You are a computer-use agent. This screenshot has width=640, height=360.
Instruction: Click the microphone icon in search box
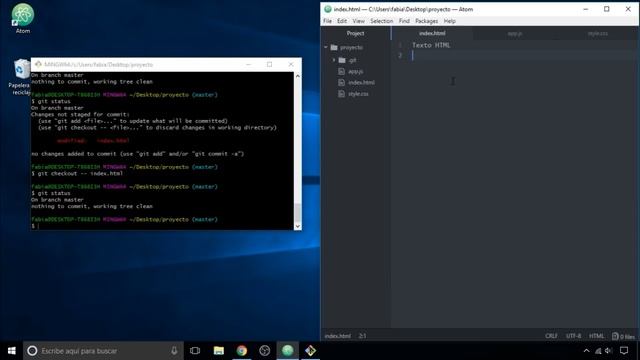tap(174, 351)
